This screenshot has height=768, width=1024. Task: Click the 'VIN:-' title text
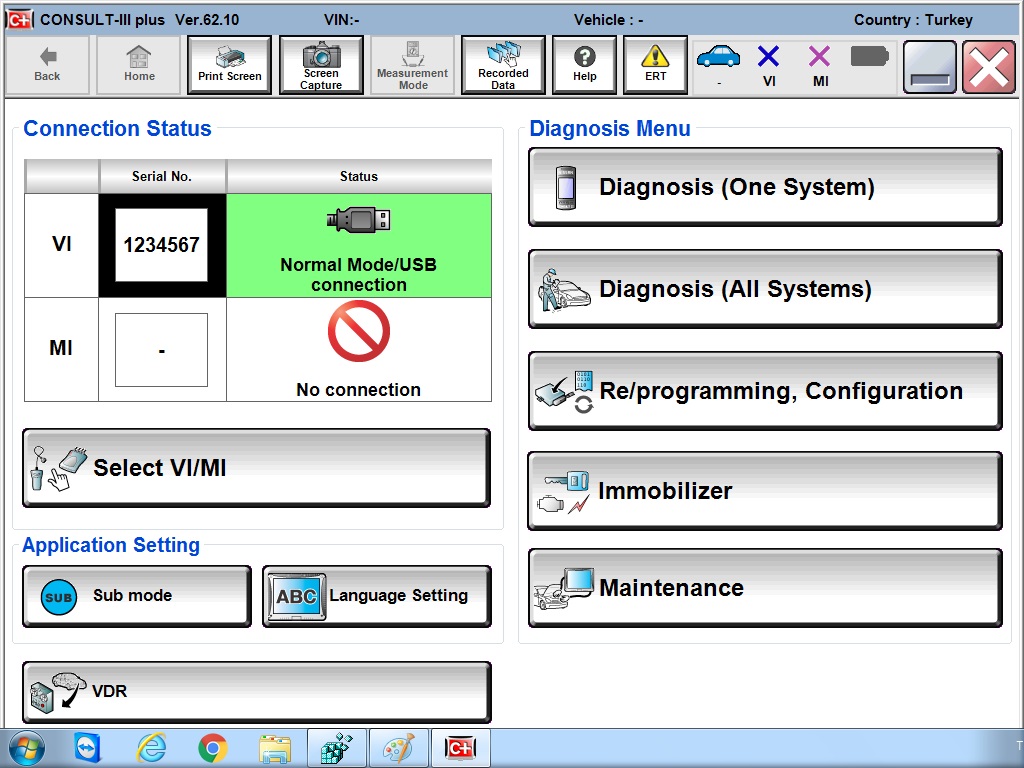pos(342,20)
